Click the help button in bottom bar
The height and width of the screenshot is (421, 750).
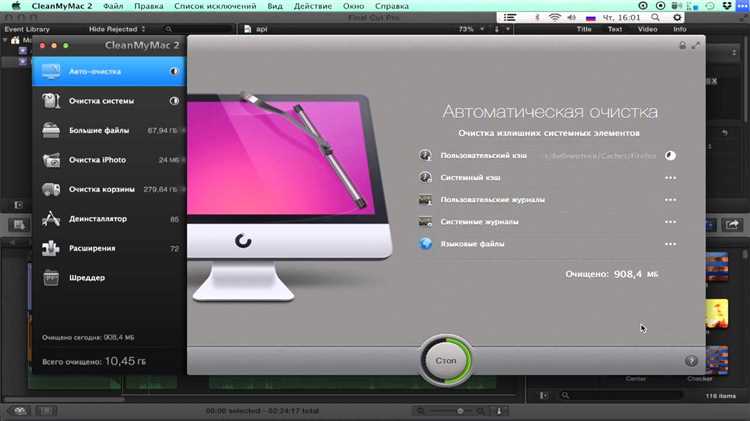click(691, 361)
